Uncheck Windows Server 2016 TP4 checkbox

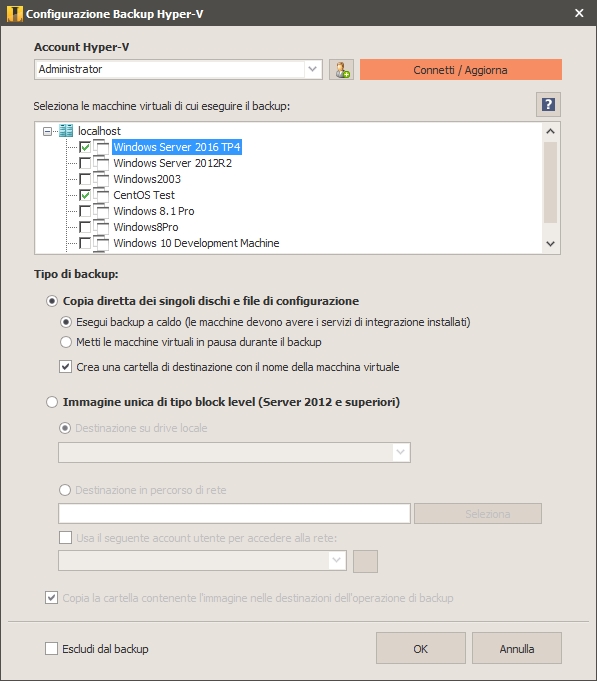coord(85,147)
